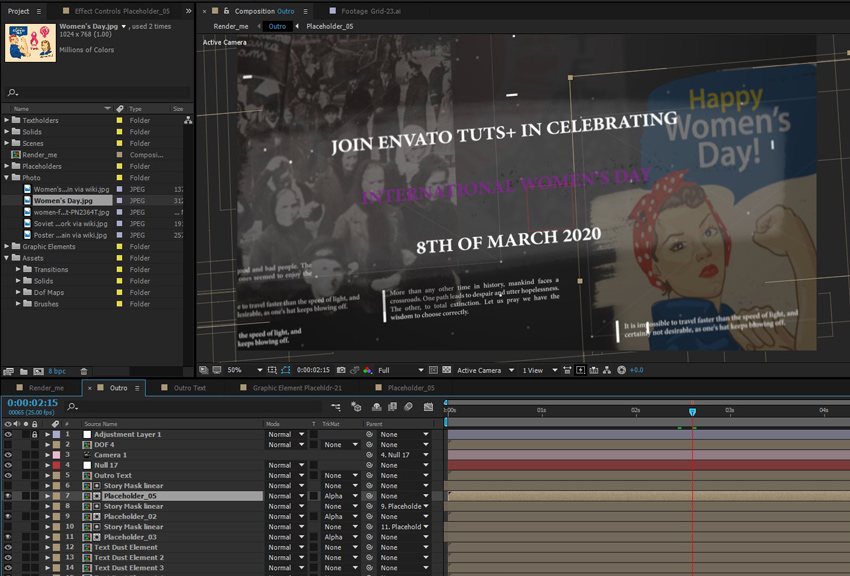This screenshot has width=850, height=576.
Task: Expand properties of Camera 1 layer
Action: (x=47, y=455)
